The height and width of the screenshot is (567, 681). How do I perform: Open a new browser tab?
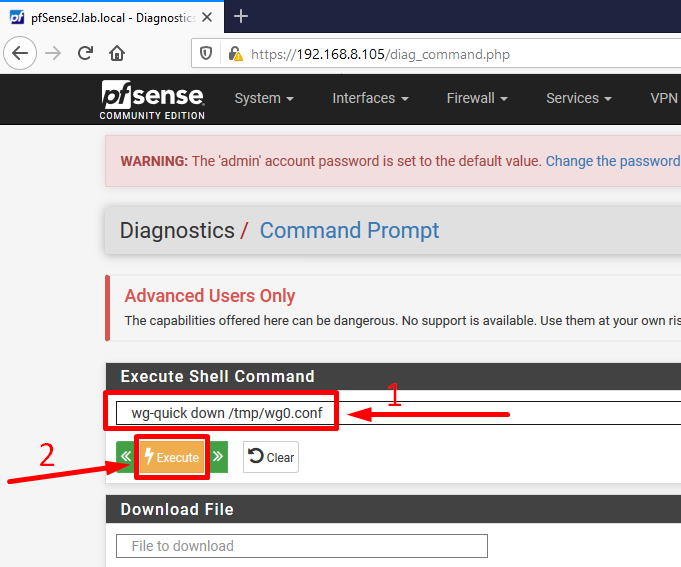(241, 16)
